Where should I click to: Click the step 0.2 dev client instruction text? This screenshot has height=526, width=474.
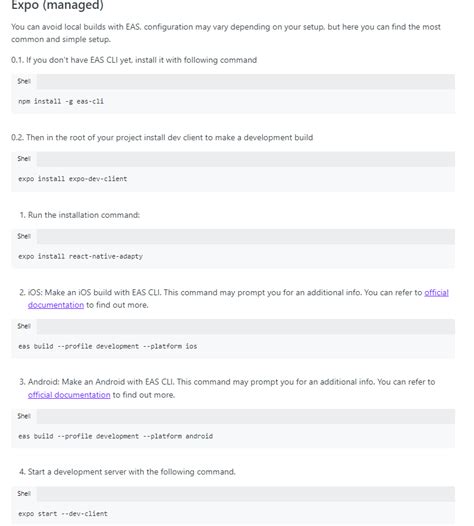click(x=162, y=138)
